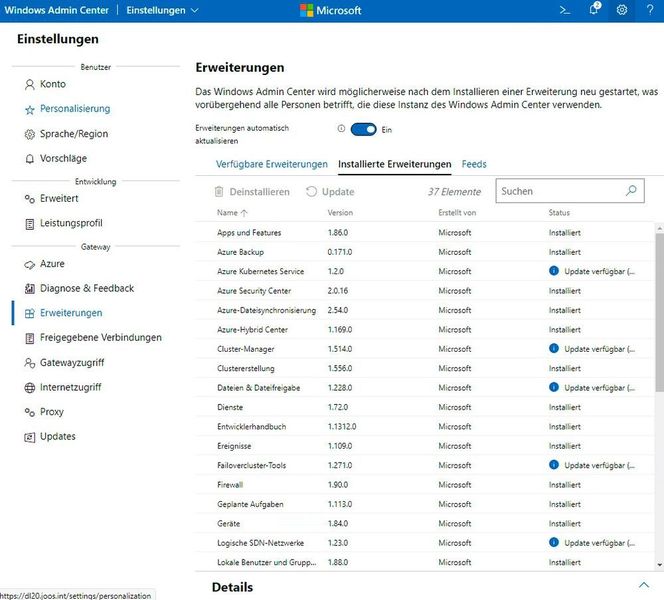Click the extensions list scrollbar thumb
Screen dimensions: 664x600
(659, 312)
